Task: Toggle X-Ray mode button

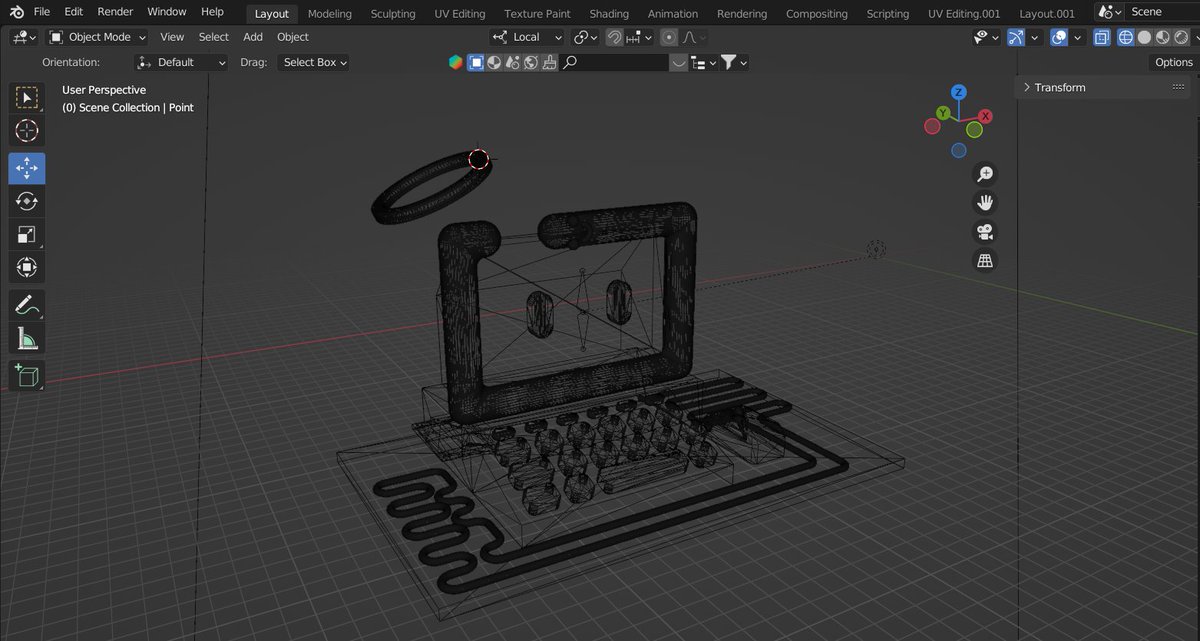Action: click(1101, 37)
